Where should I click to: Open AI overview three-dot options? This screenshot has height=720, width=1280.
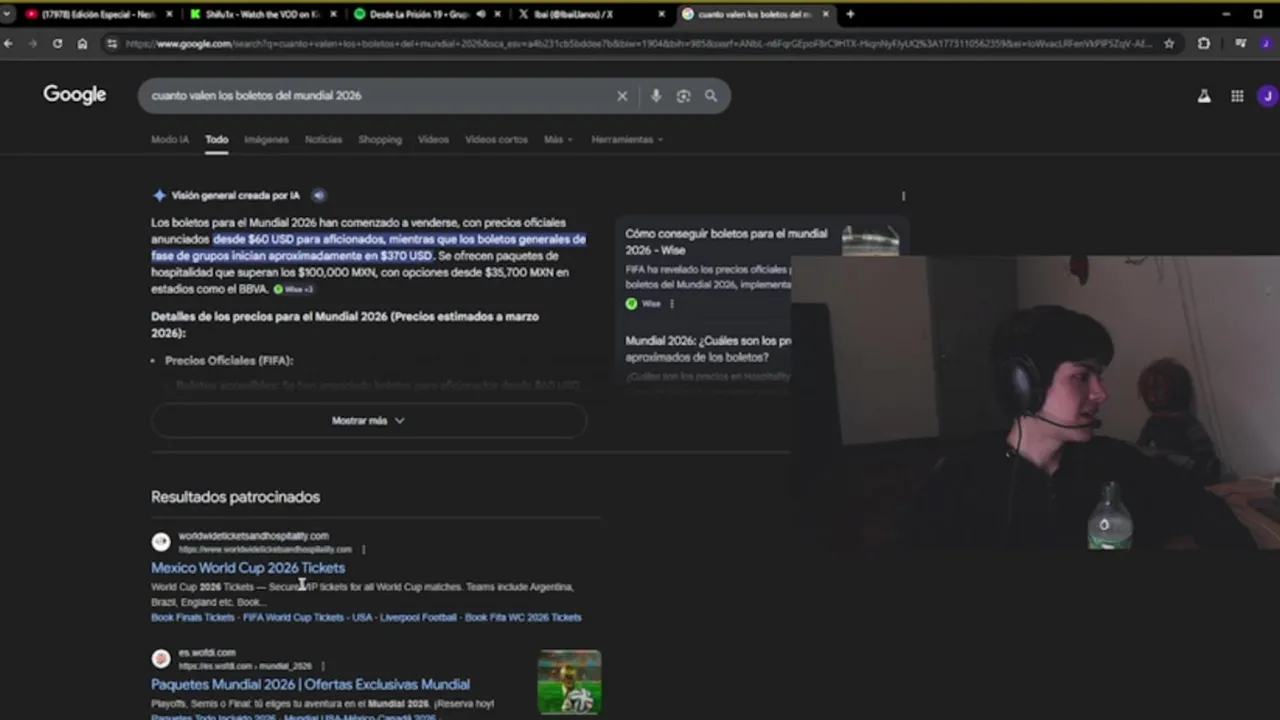point(903,196)
